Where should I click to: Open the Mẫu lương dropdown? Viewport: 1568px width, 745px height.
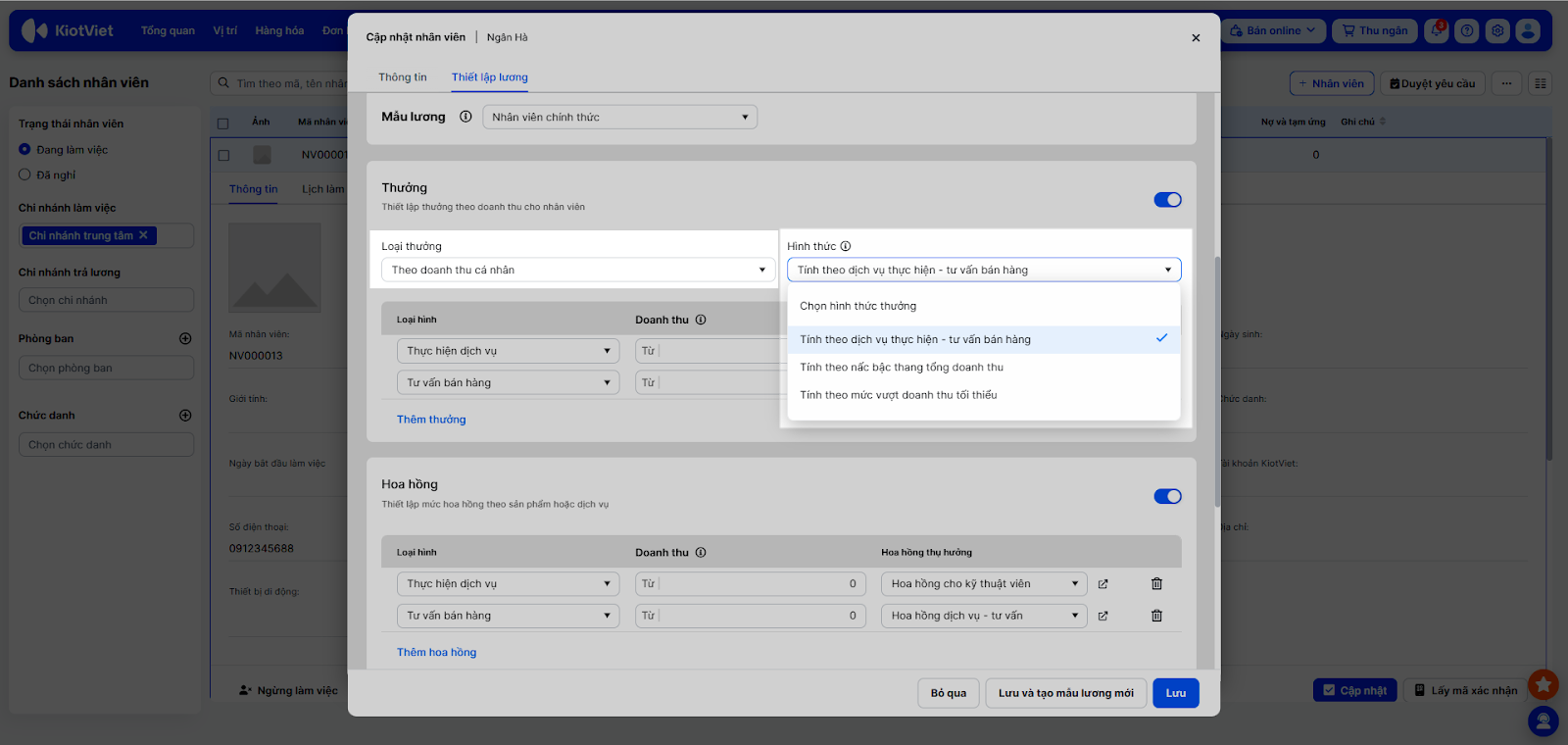click(619, 118)
